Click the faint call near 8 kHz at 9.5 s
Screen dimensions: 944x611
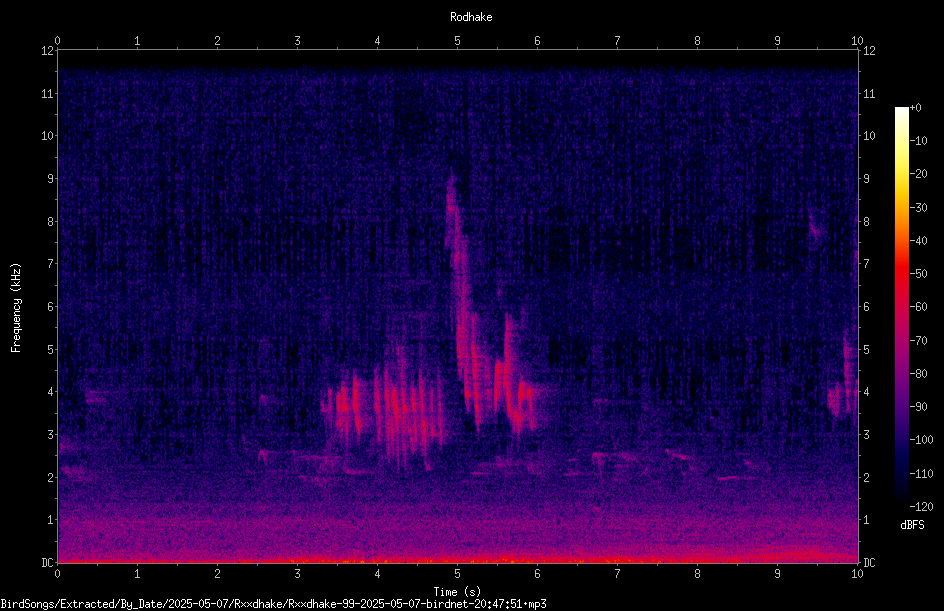pos(816,228)
